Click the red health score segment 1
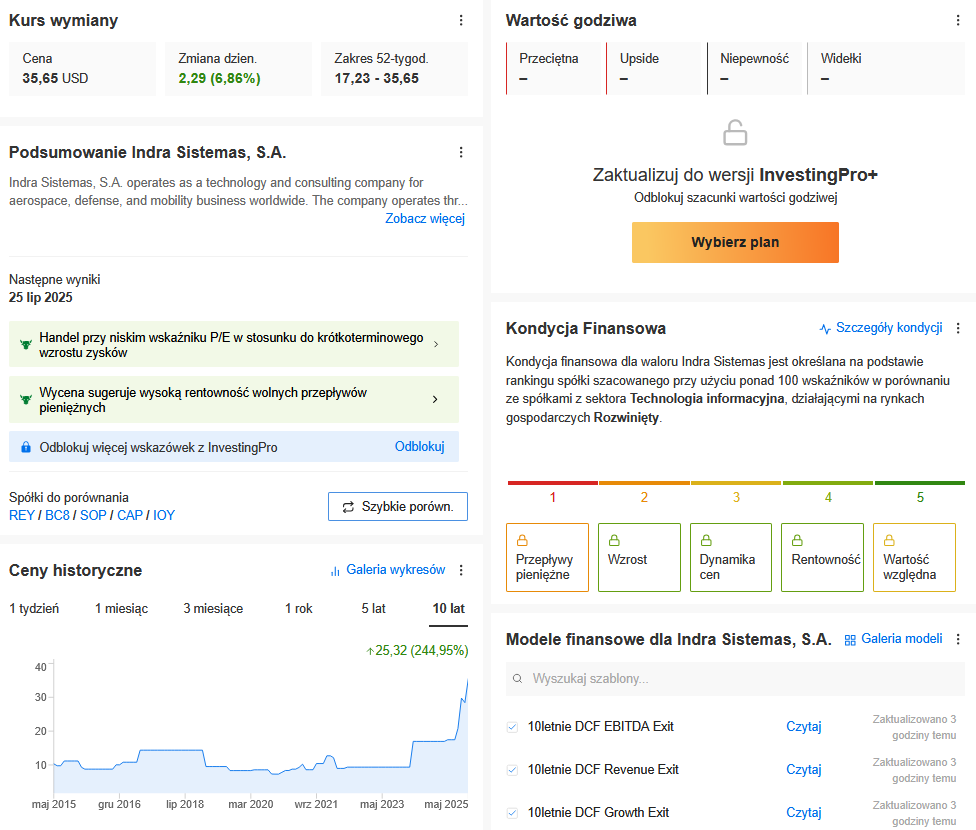 click(x=553, y=483)
